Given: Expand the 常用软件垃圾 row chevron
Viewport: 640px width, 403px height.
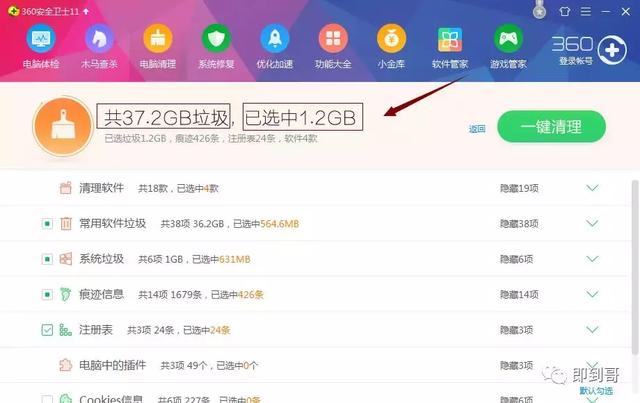Looking at the screenshot, I should 592,223.
